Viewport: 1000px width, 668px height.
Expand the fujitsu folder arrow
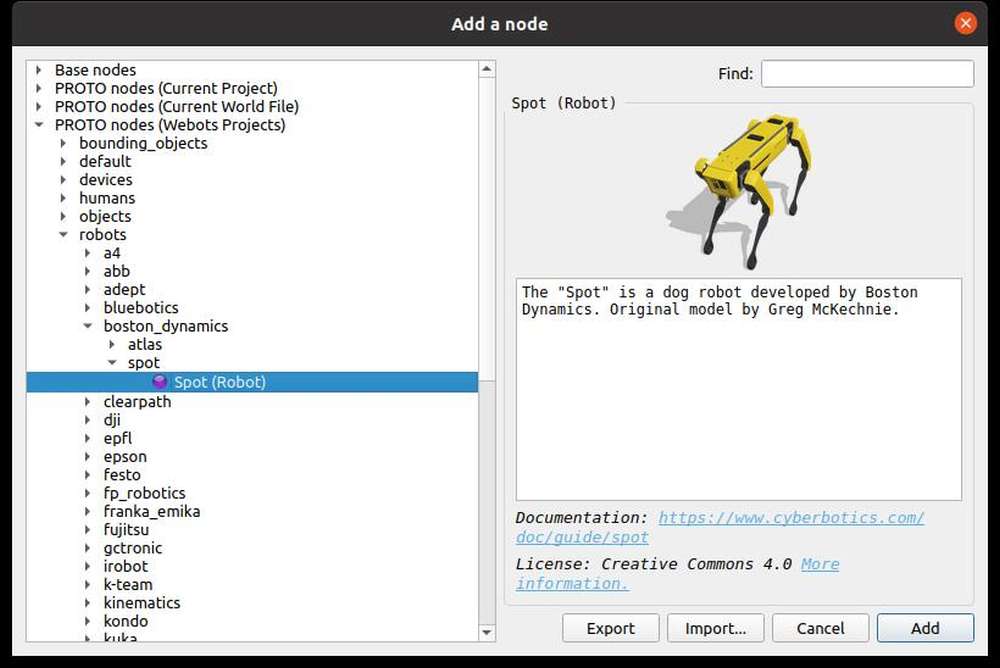[x=87, y=530]
